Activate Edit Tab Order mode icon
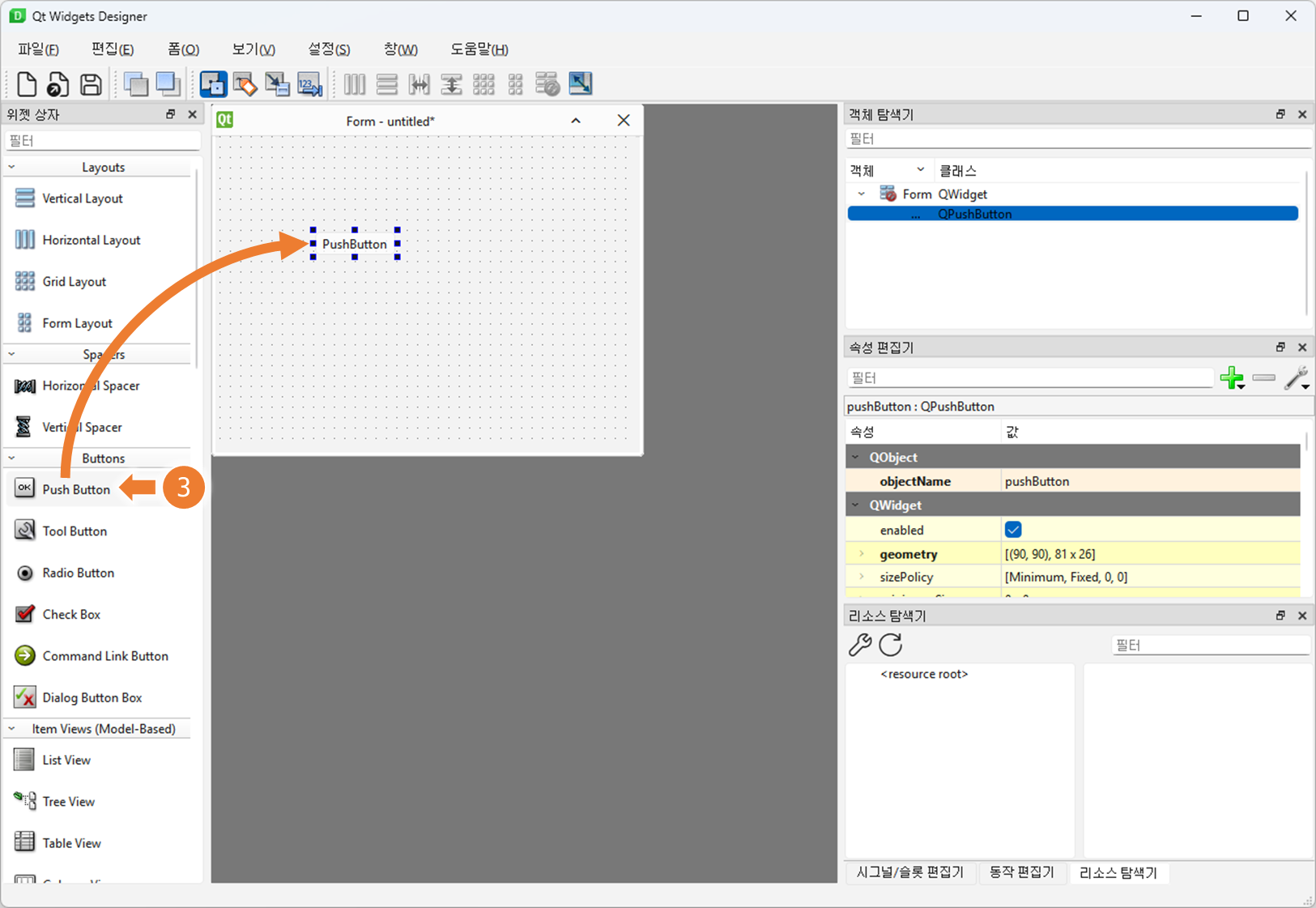Screen dimensions: 1316x908 tap(309, 83)
